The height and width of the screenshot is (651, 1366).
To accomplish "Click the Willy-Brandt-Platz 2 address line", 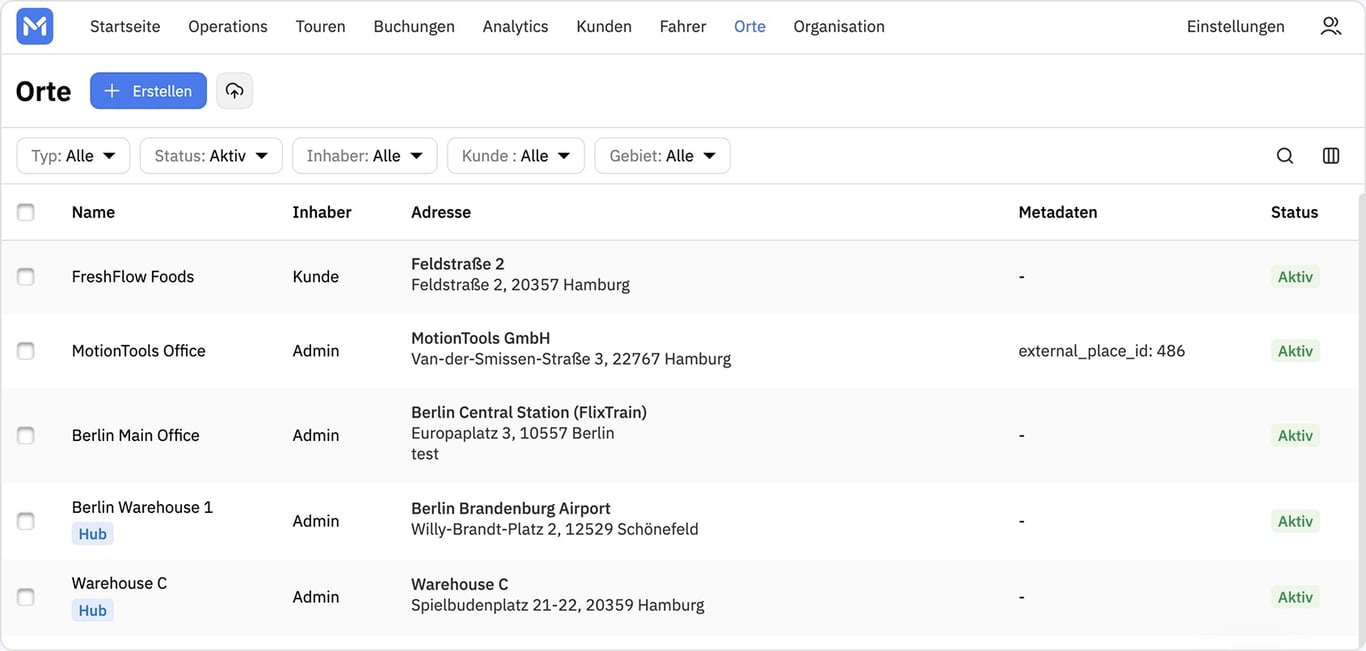I will pyautogui.click(x=555, y=529).
